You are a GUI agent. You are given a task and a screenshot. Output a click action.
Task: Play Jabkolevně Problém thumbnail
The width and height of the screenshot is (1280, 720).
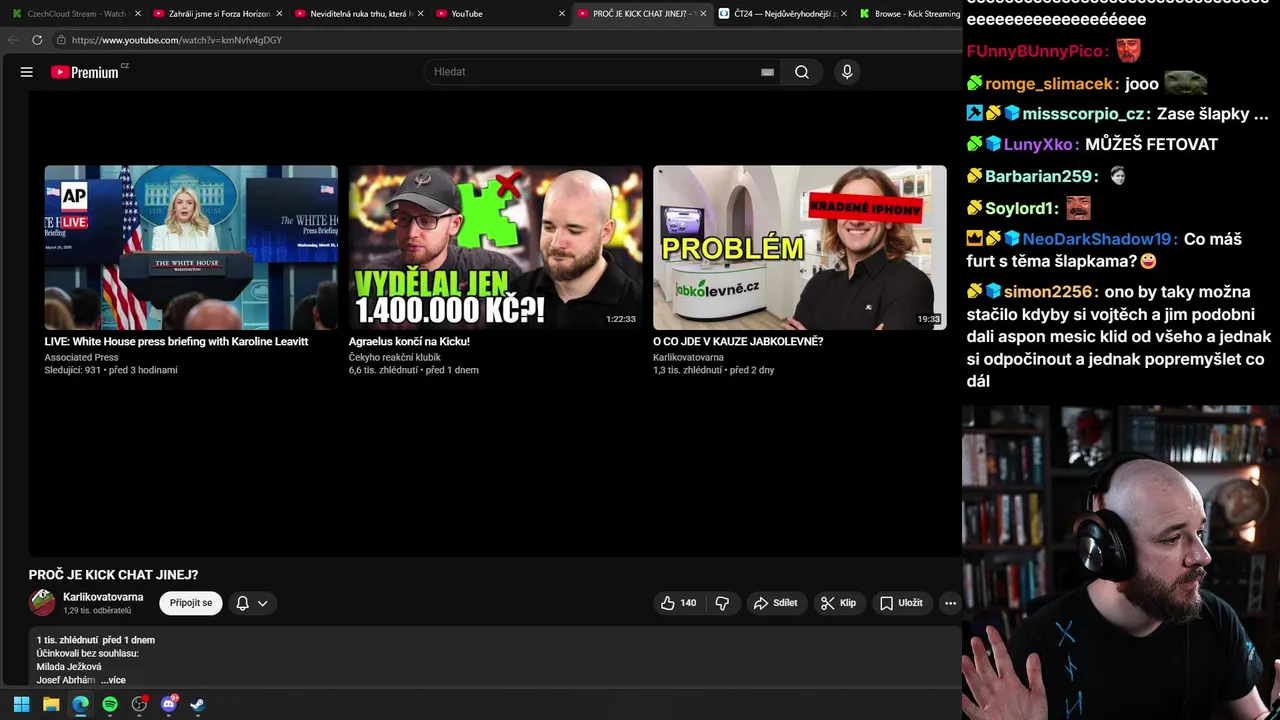(x=800, y=248)
